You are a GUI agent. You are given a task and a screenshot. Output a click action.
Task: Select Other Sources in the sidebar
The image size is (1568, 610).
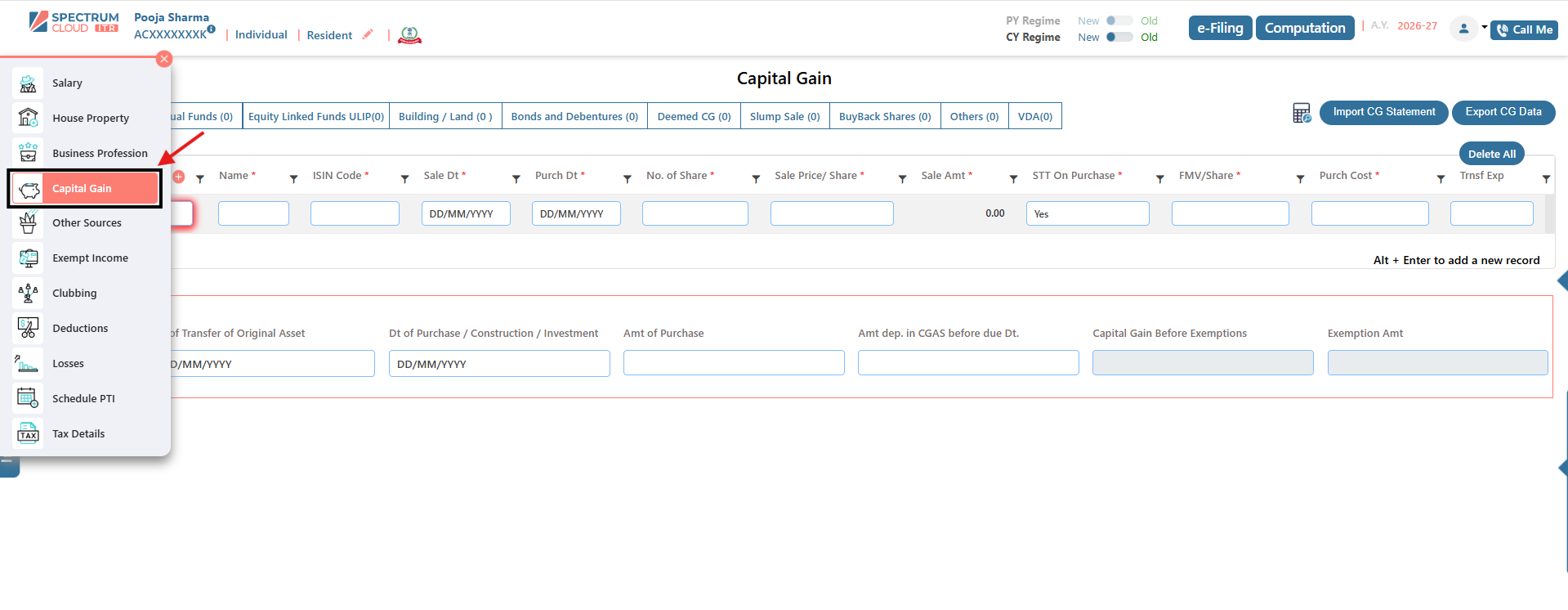pyautogui.click(x=87, y=223)
